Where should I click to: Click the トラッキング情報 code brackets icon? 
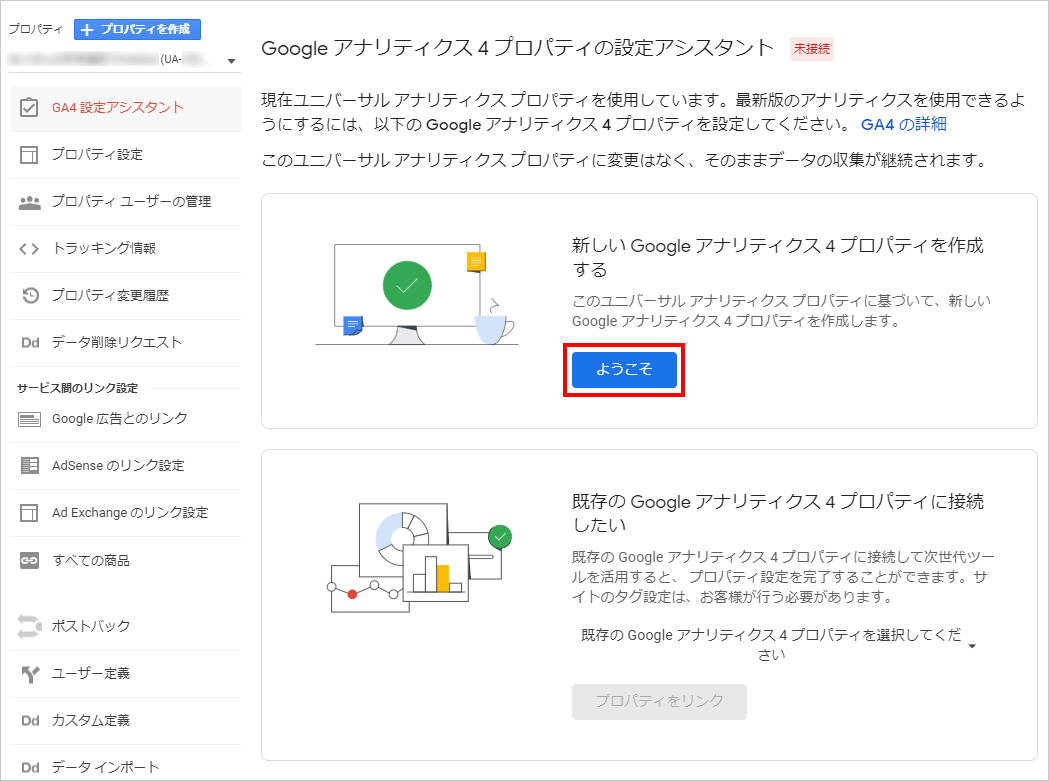29,249
